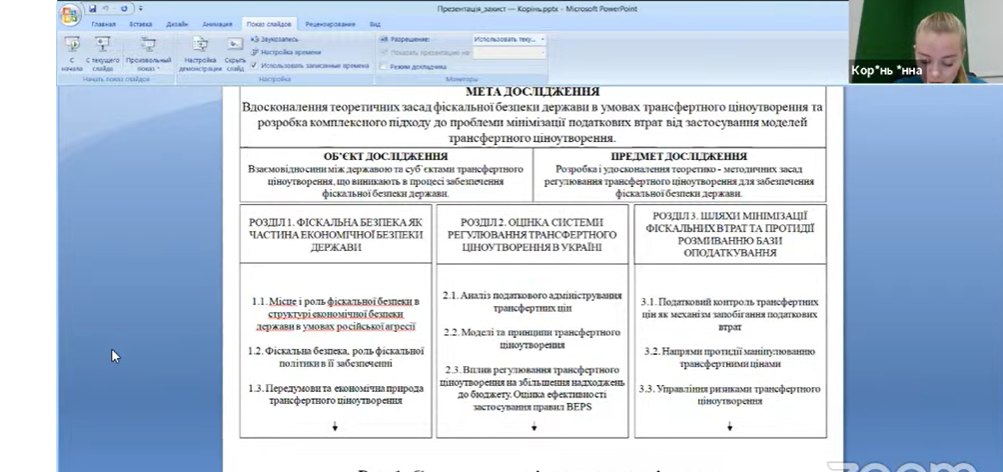The height and width of the screenshot is (472, 1003).
Task: Toggle Использовать записанные времена checkbox
Action: point(254,65)
